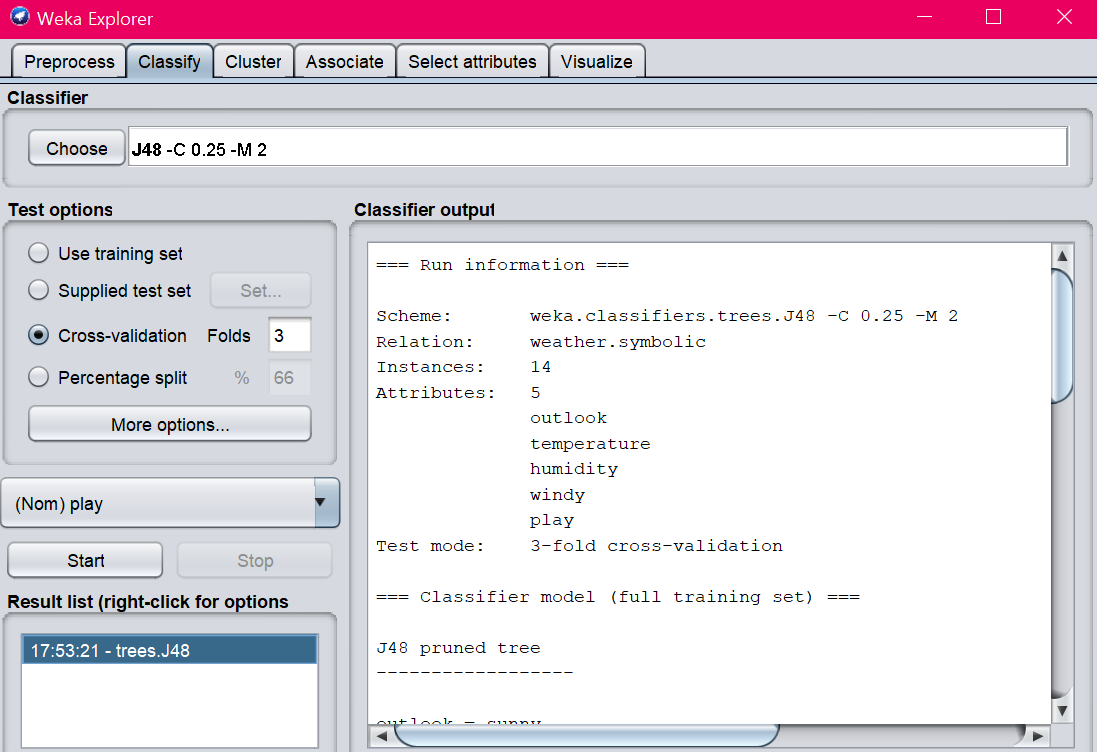This screenshot has width=1097, height=752.
Task: Select the Classify tab
Action: pos(169,62)
